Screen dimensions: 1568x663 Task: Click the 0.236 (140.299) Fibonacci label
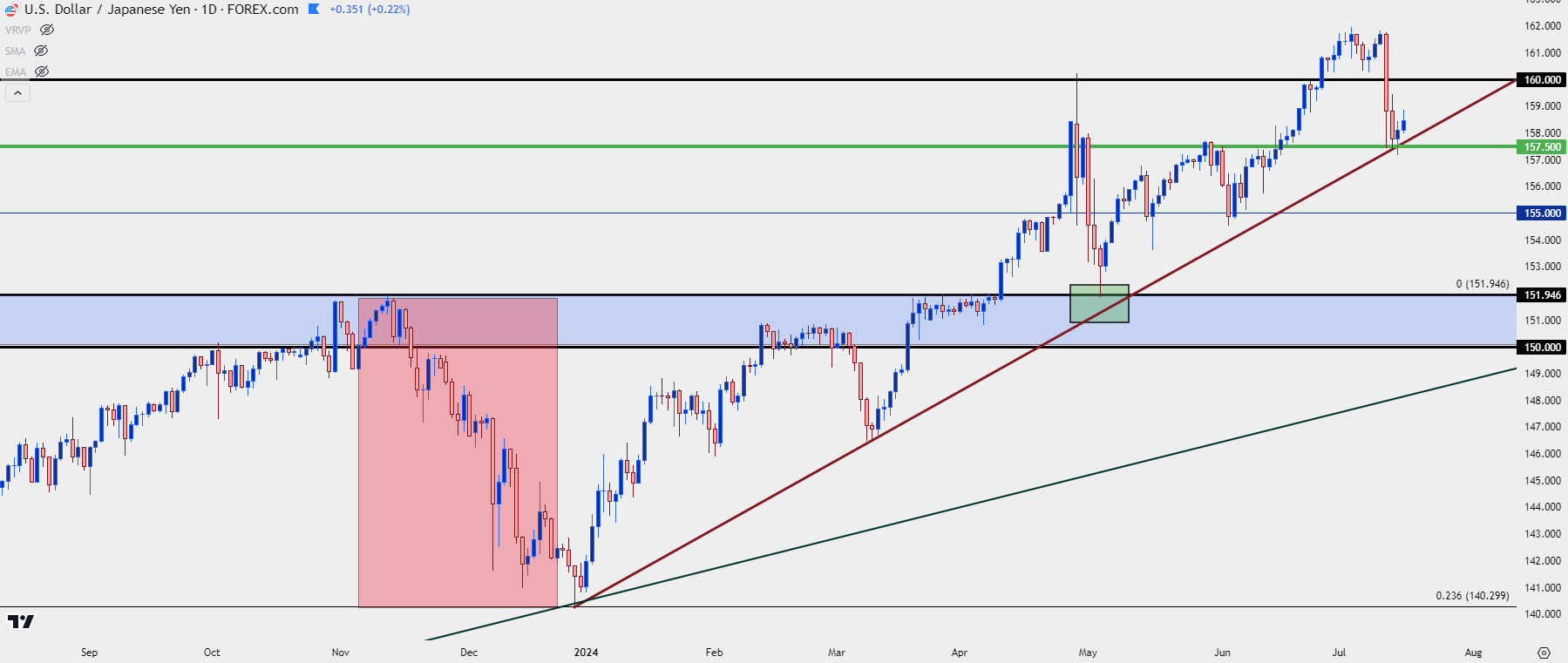(x=1472, y=596)
